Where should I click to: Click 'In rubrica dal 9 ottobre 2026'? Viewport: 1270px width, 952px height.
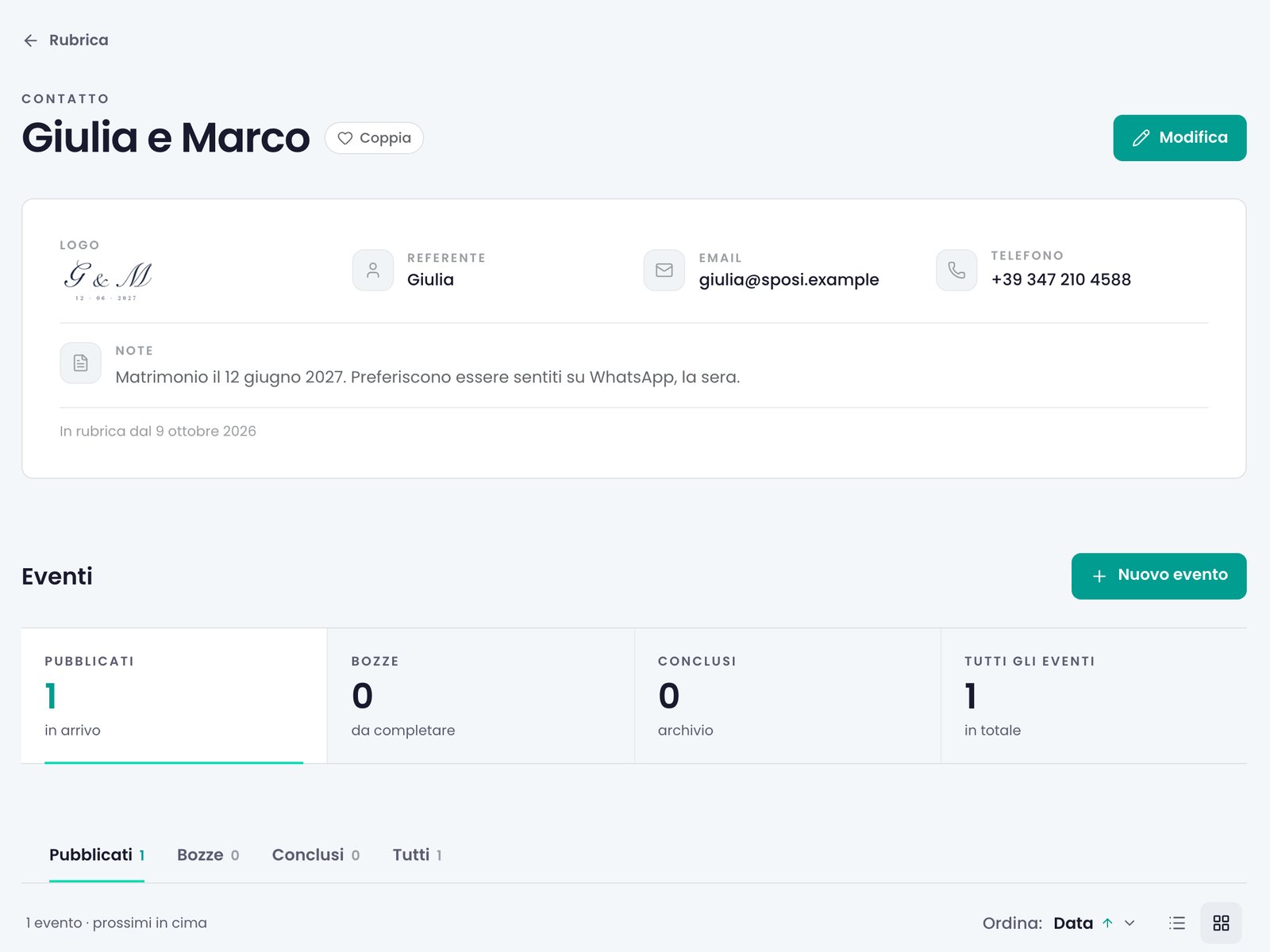(158, 432)
